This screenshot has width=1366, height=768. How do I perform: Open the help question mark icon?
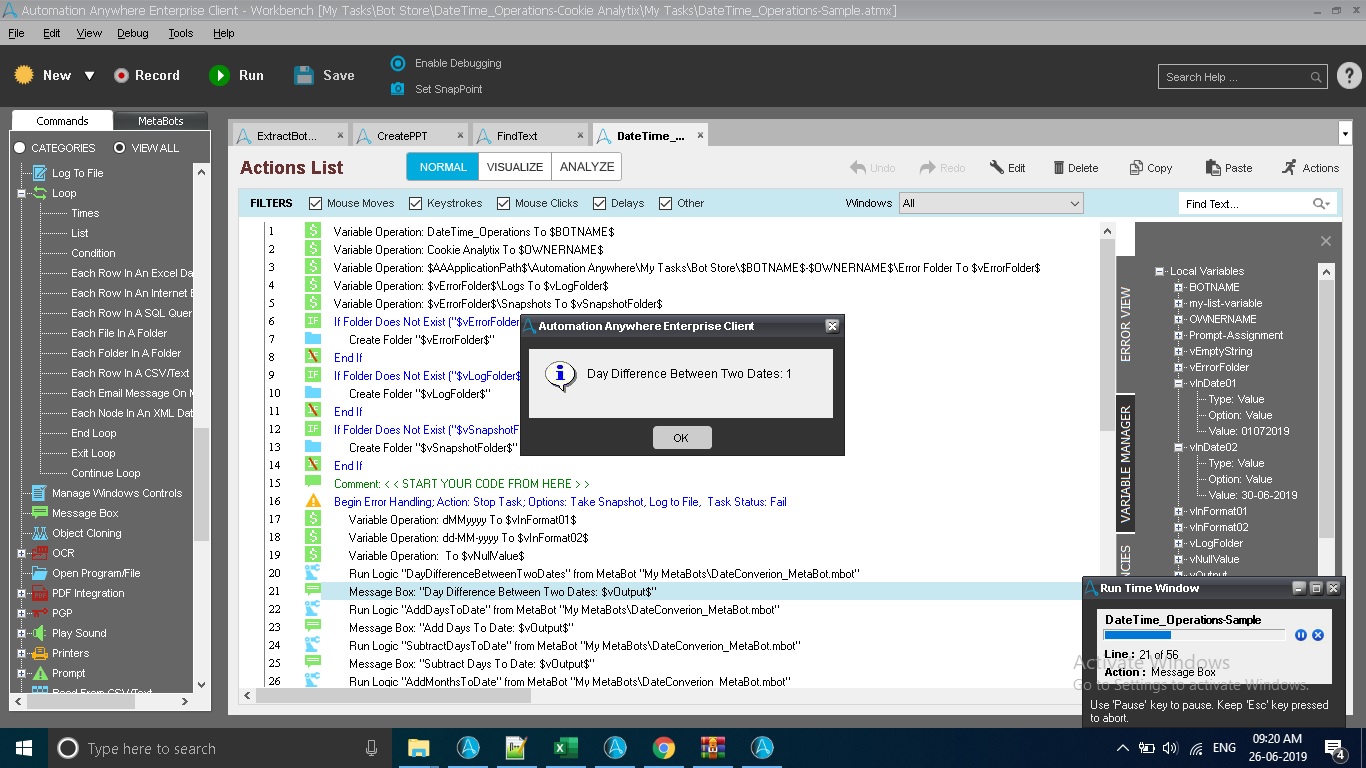(x=1348, y=76)
